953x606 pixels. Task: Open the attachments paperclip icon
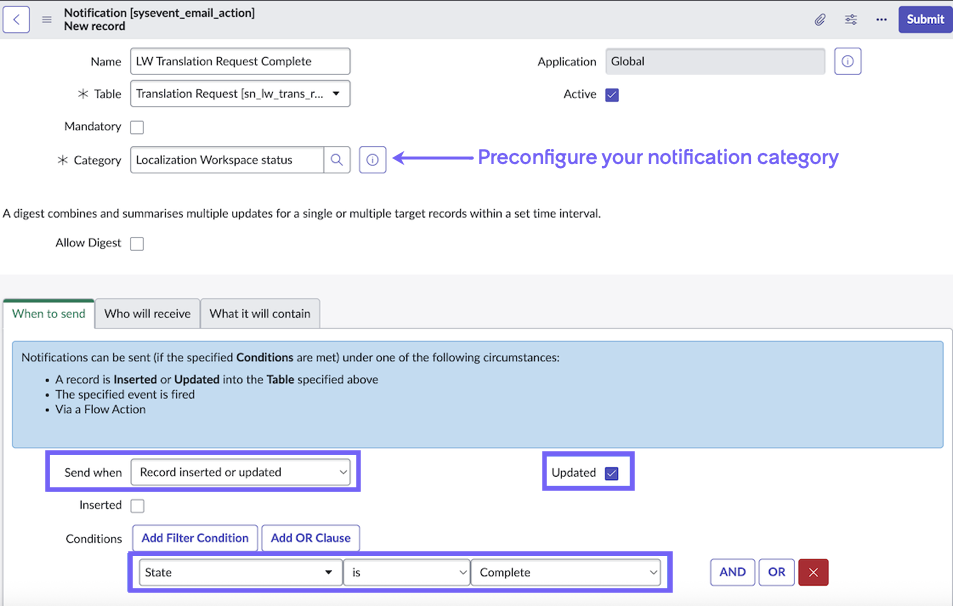coord(820,19)
